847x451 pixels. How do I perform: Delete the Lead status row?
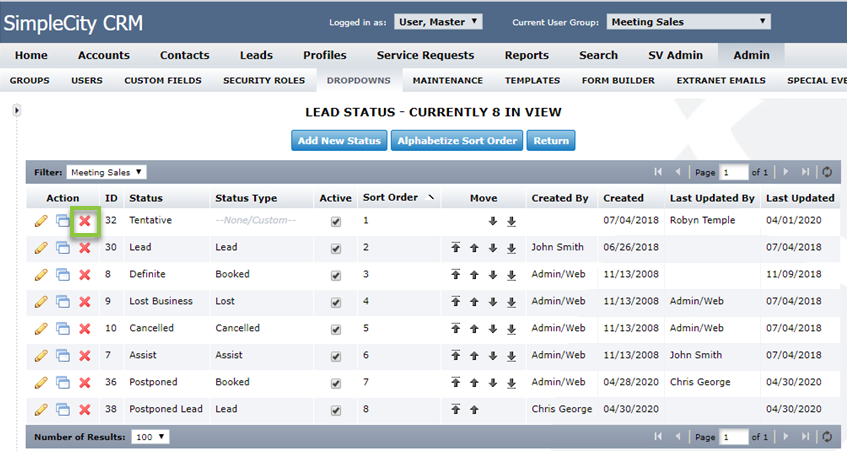point(85,248)
